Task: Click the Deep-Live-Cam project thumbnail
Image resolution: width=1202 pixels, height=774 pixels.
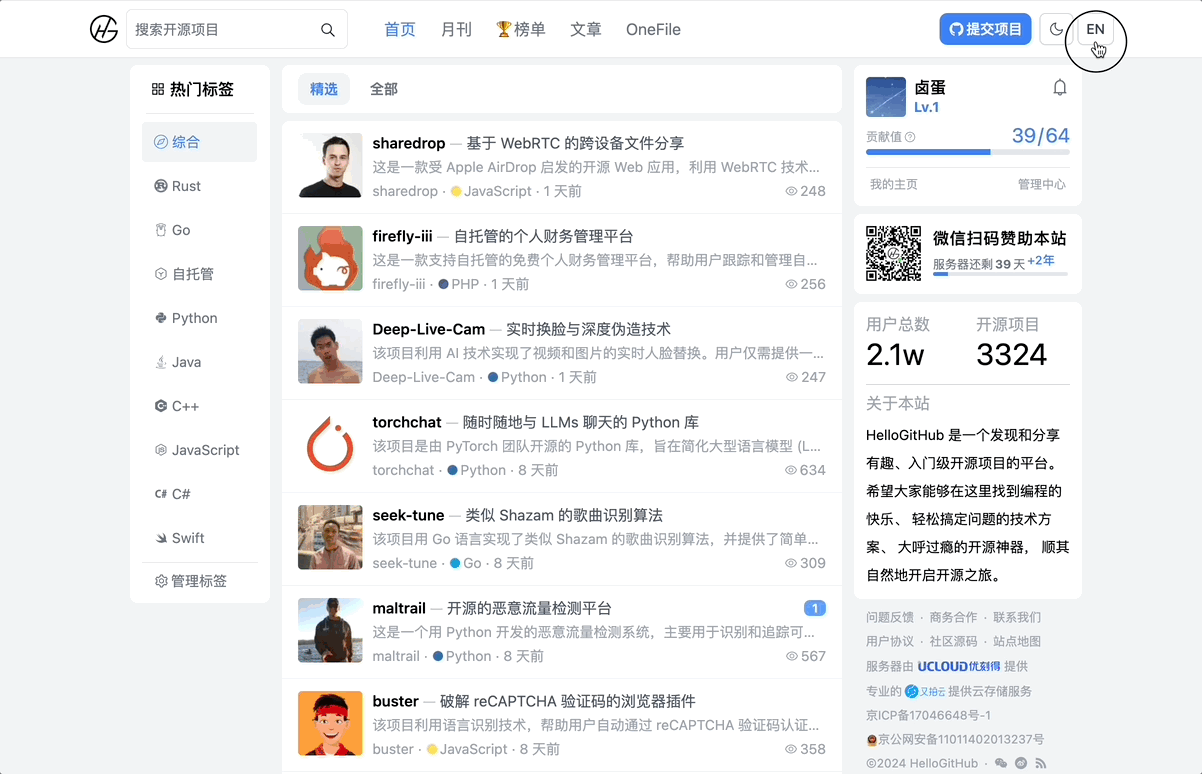Action: click(x=330, y=351)
